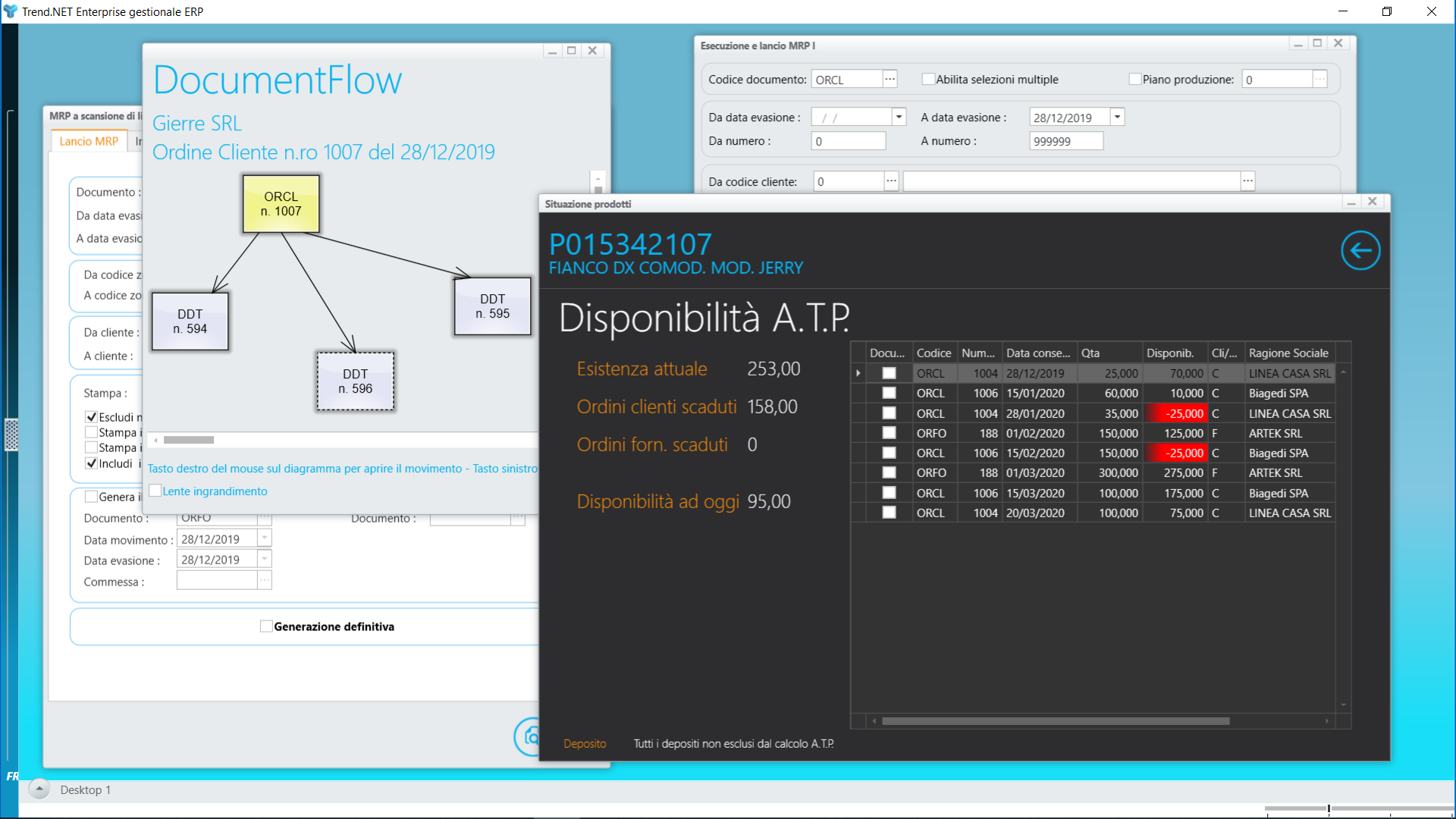
Task: Enable Abilita selezioni multiple checkbox
Action: click(927, 79)
